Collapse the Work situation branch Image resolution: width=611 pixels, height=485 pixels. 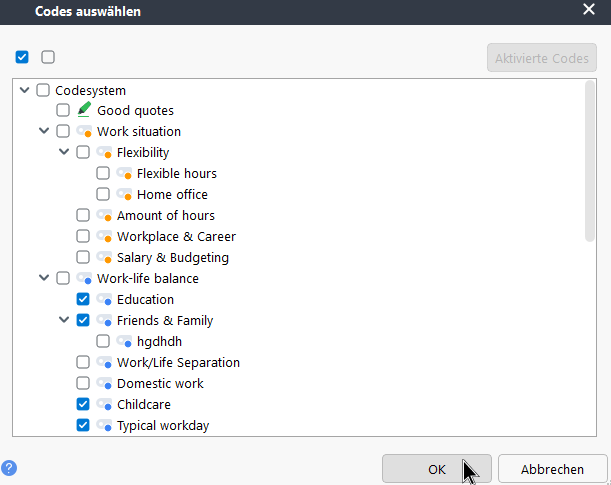tap(44, 131)
